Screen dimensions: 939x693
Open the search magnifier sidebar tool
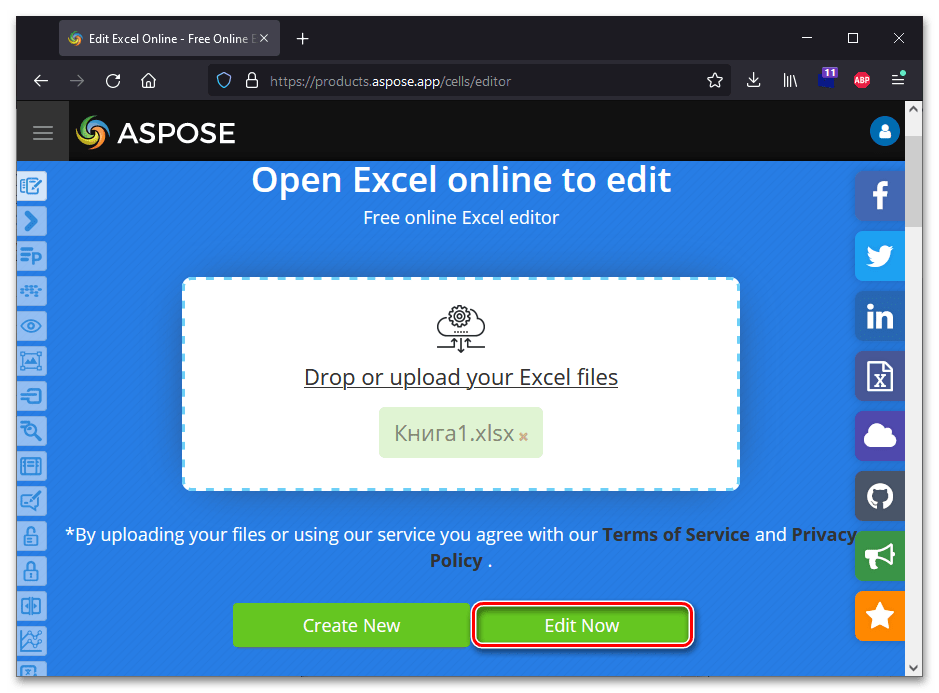coord(32,431)
